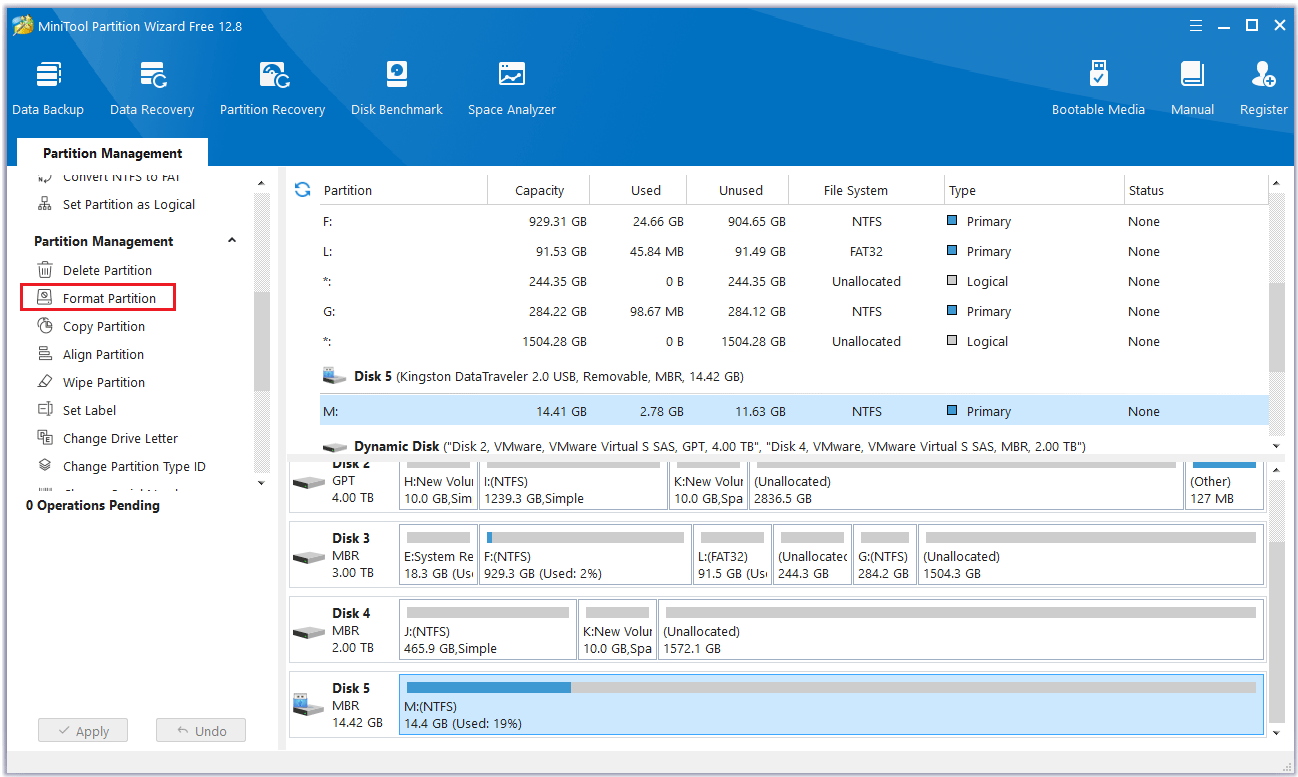1298x777 pixels.
Task: Click the Undo button
Action: [x=201, y=731]
